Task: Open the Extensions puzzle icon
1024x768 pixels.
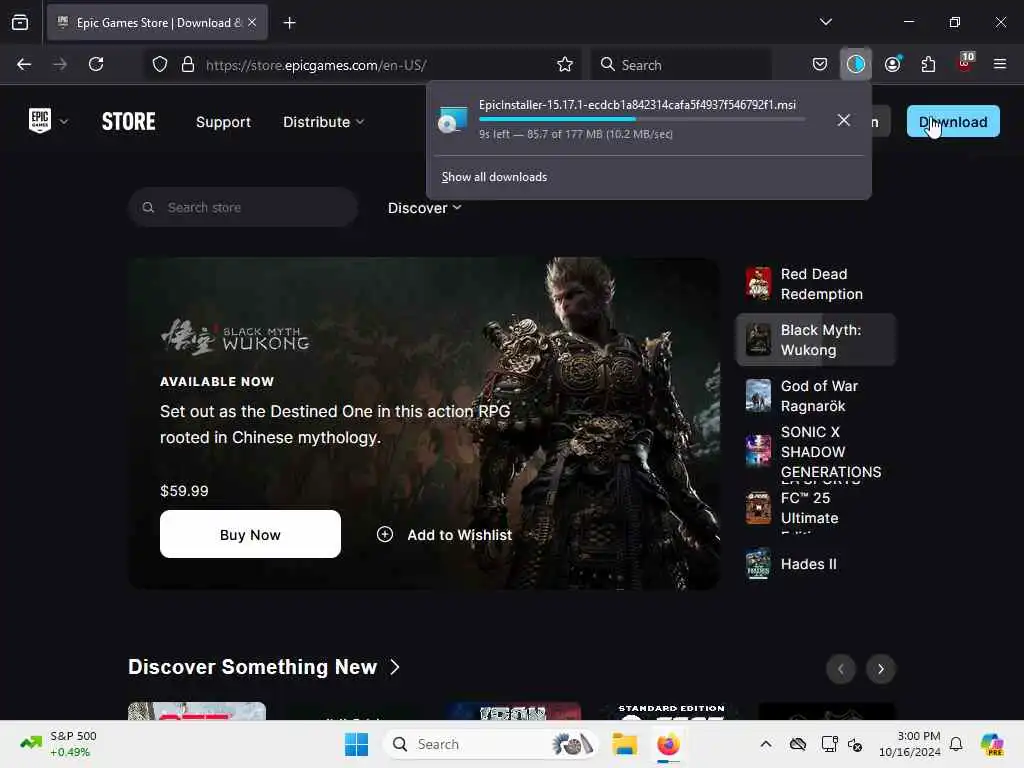Action: tap(928, 64)
